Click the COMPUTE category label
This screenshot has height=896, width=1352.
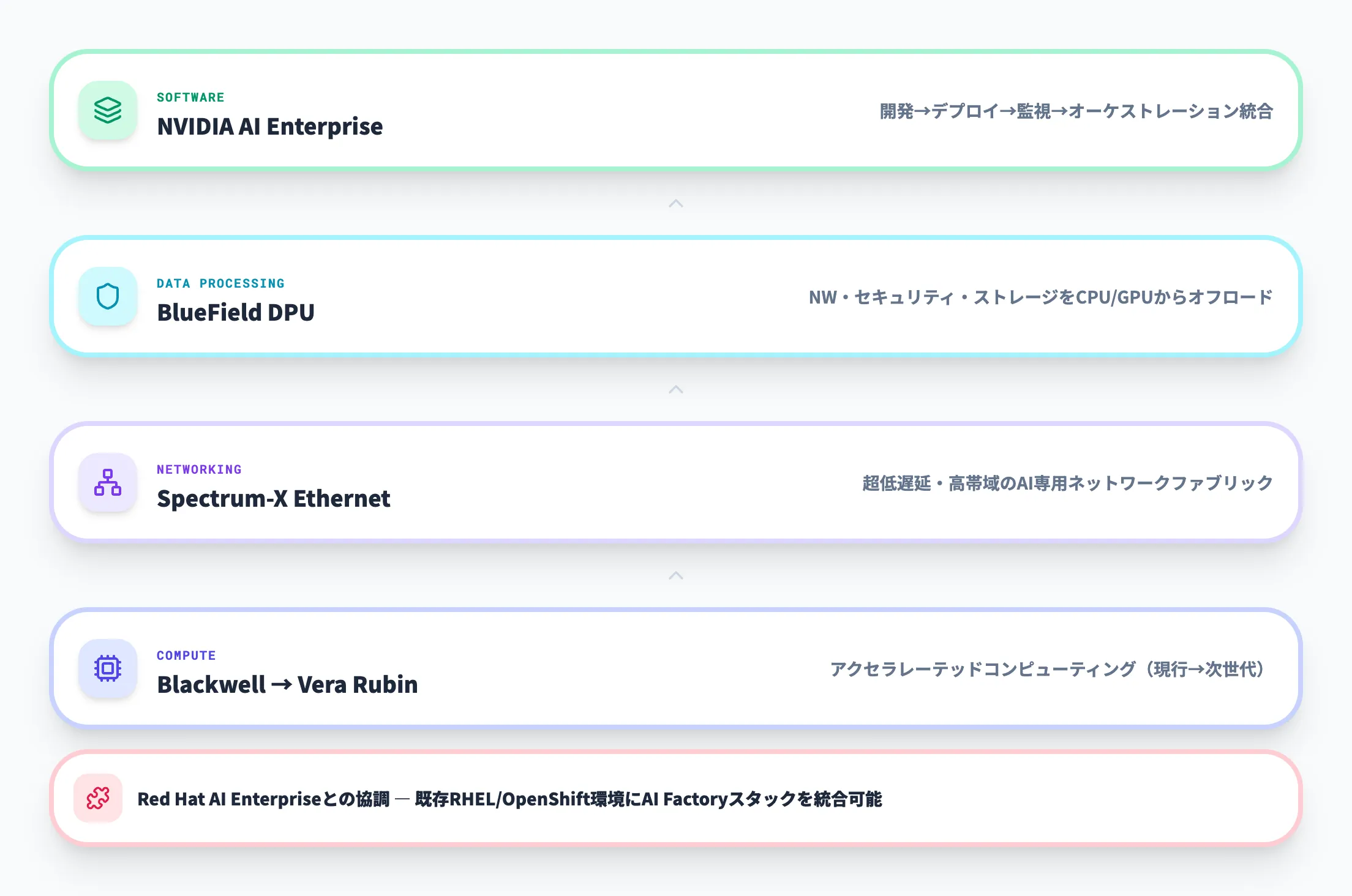[x=186, y=655]
